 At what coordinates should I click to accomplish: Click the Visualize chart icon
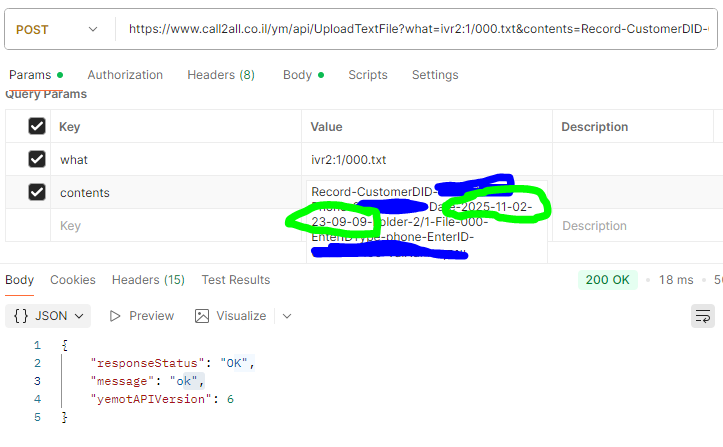pos(202,316)
